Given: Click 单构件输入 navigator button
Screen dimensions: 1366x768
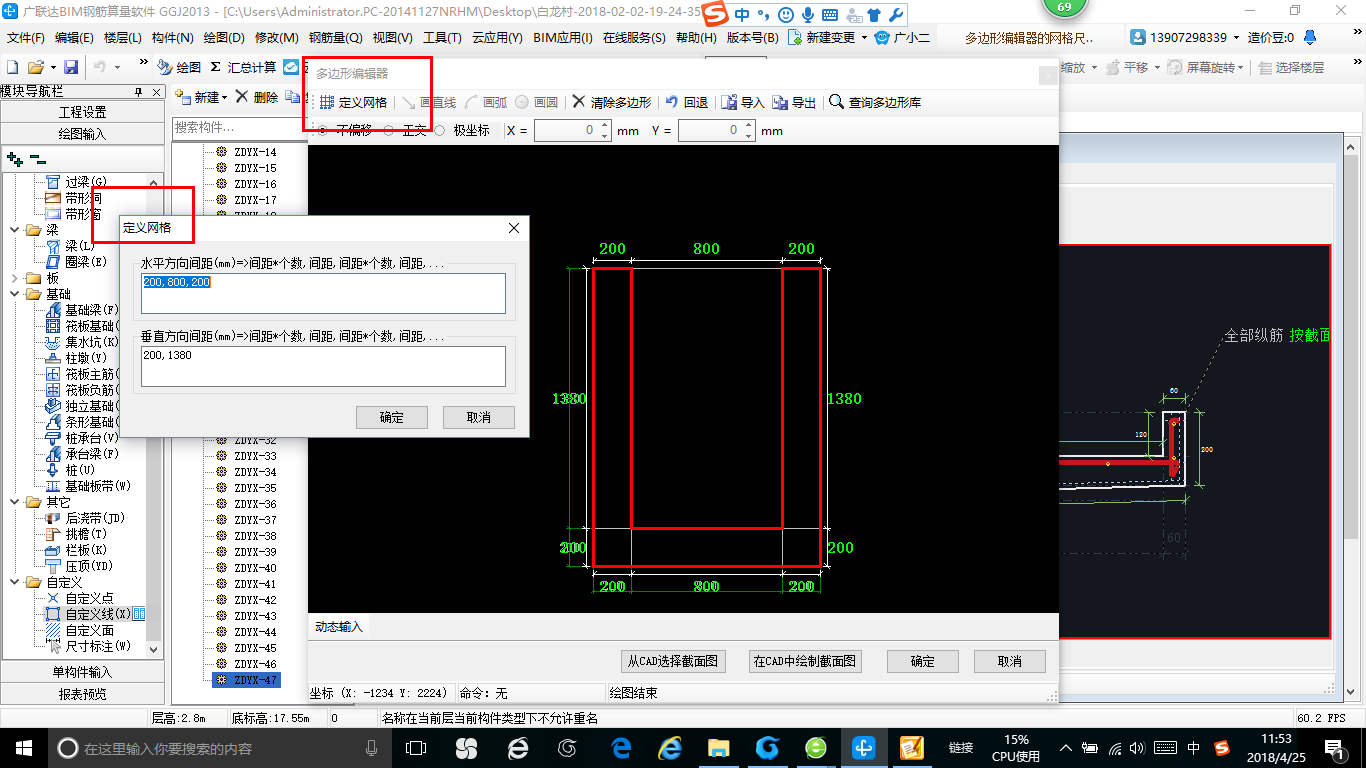Looking at the screenshot, I should point(82,672).
